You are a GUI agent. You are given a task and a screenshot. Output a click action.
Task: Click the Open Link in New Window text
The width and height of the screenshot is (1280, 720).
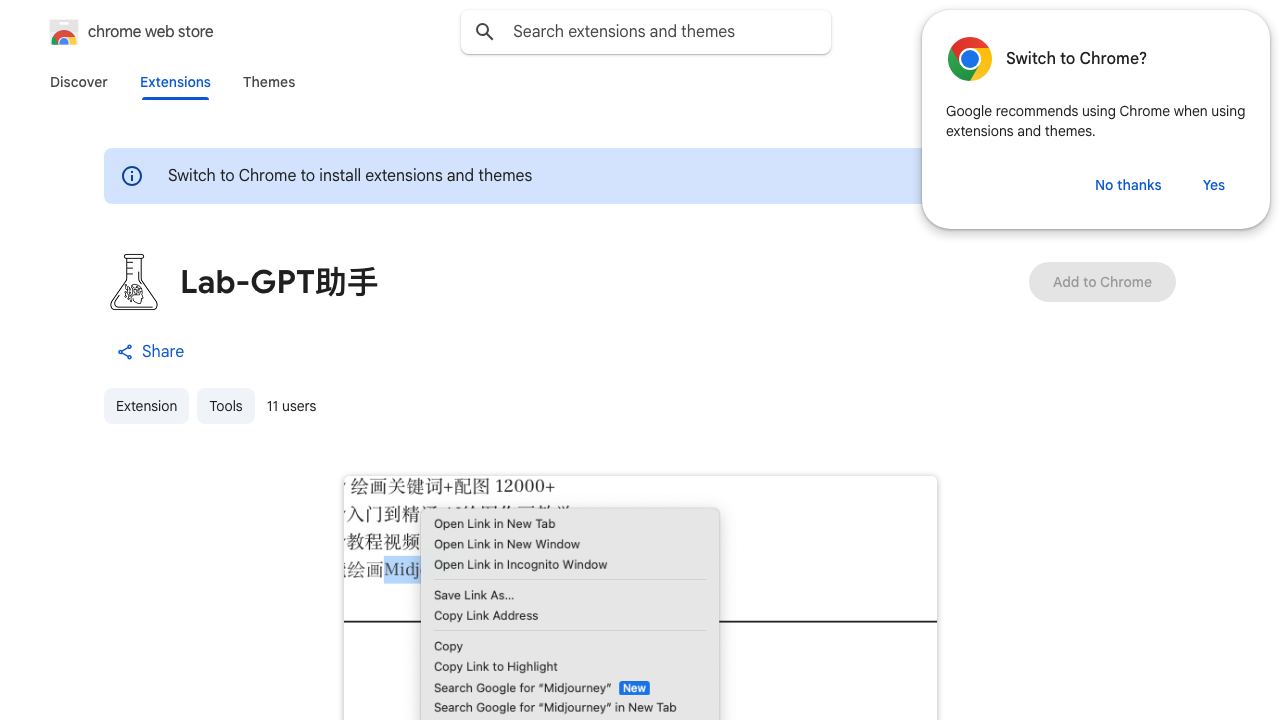click(x=507, y=544)
